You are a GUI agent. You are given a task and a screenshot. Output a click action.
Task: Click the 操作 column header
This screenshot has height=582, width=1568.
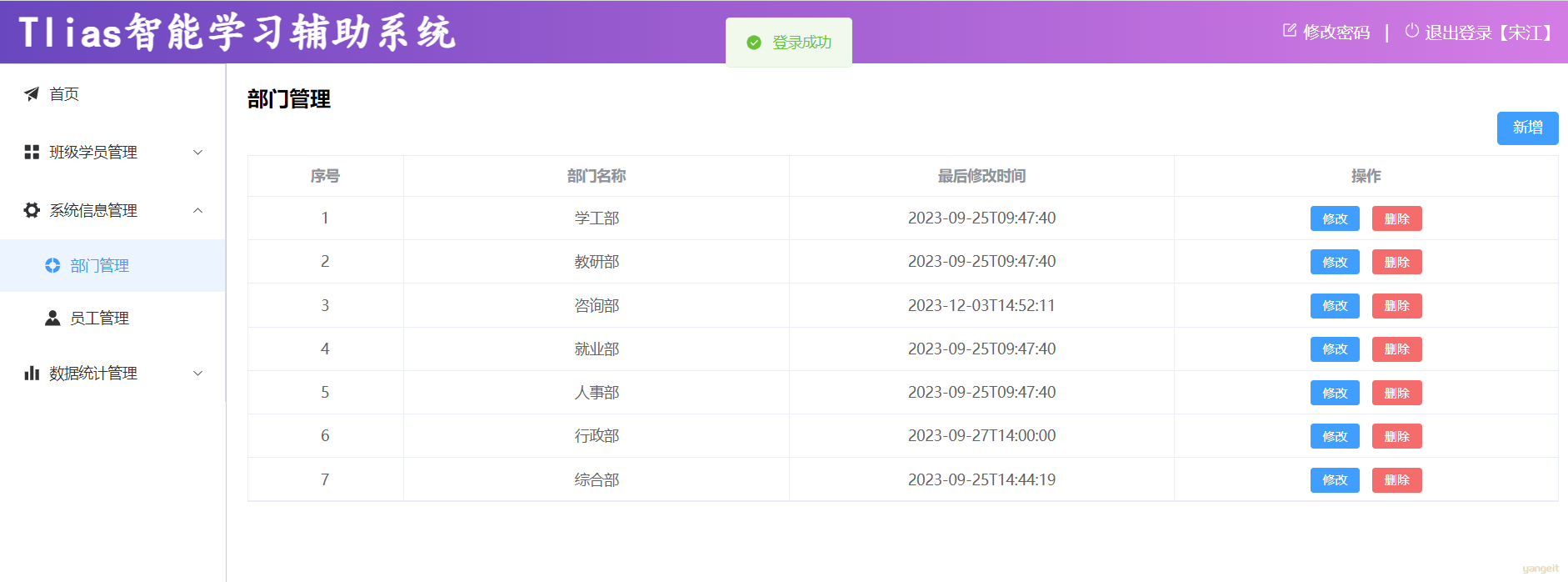click(x=1366, y=176)
